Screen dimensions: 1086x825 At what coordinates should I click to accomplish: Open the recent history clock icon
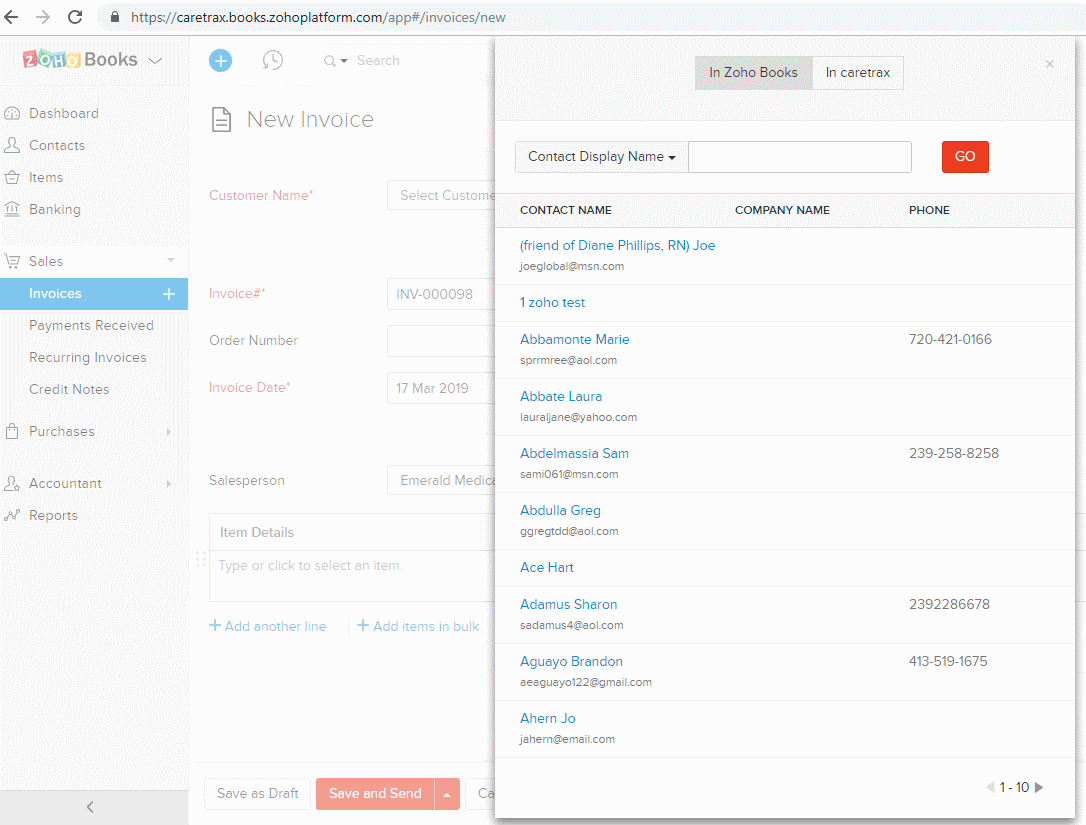pyautogui.click(x=272, y=60)
